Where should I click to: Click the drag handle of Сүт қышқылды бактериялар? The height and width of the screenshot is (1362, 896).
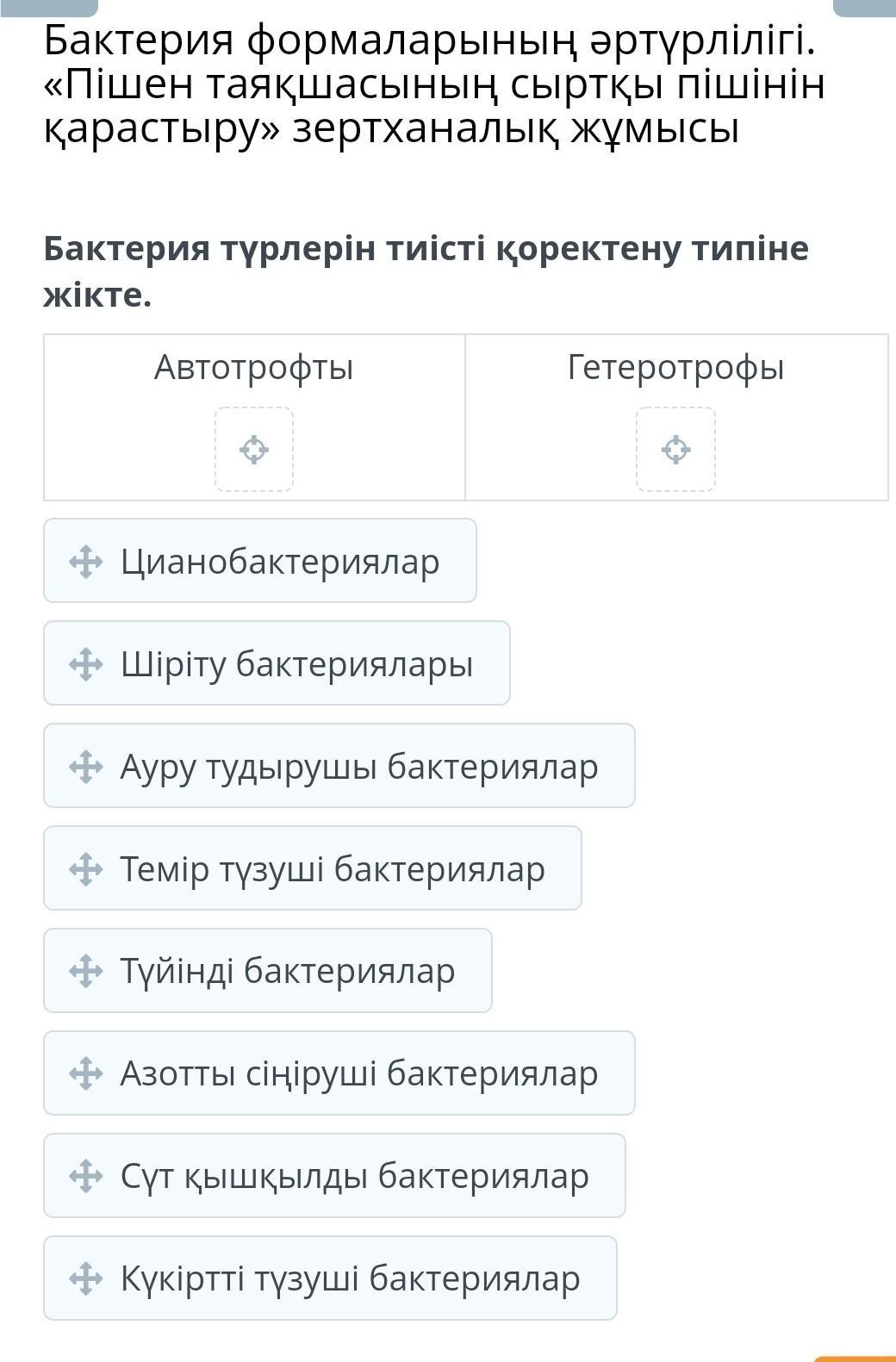pos(85,1176)
